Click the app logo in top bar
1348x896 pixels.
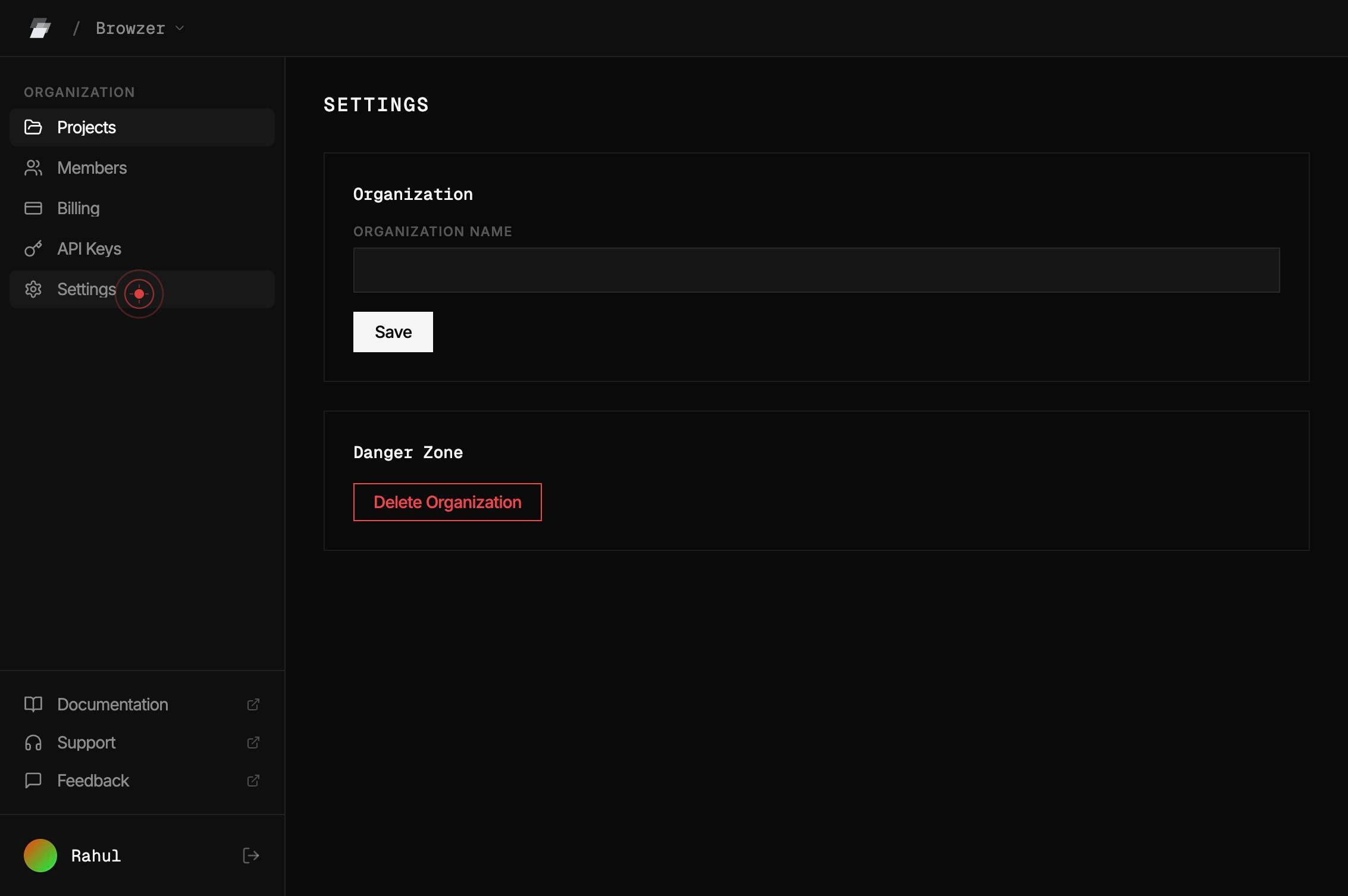(x=40, y=28)
